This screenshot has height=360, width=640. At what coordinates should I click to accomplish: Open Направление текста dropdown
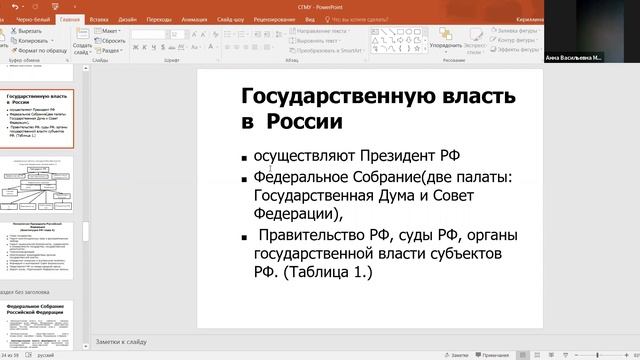[x=320, y=31]
